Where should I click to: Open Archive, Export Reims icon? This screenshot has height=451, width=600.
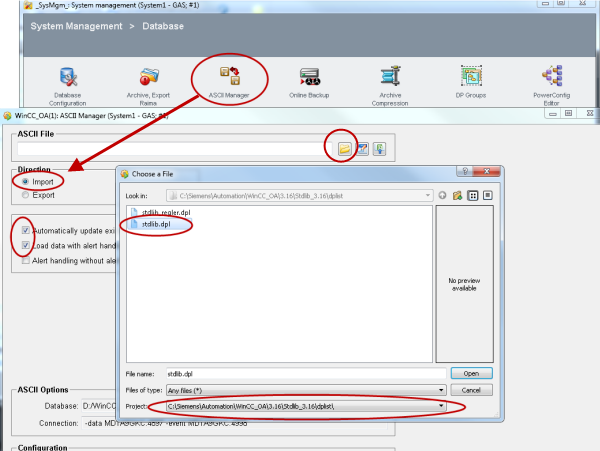(149, 77)
